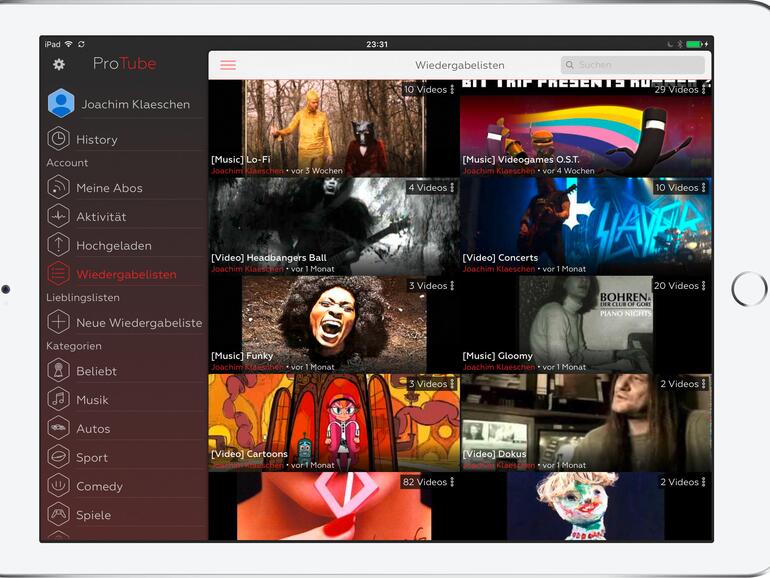Open the History clock icon

point(59,139)
